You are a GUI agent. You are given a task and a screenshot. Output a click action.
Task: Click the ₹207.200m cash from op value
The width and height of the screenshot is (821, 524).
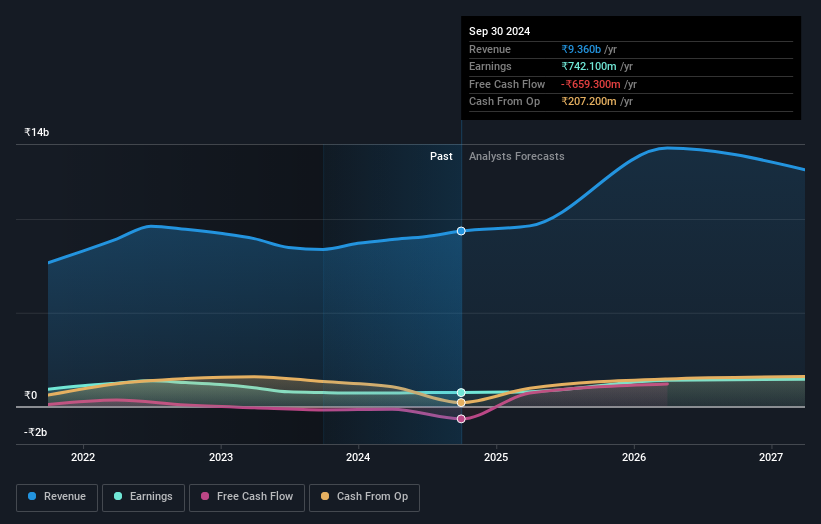point(589,102)
